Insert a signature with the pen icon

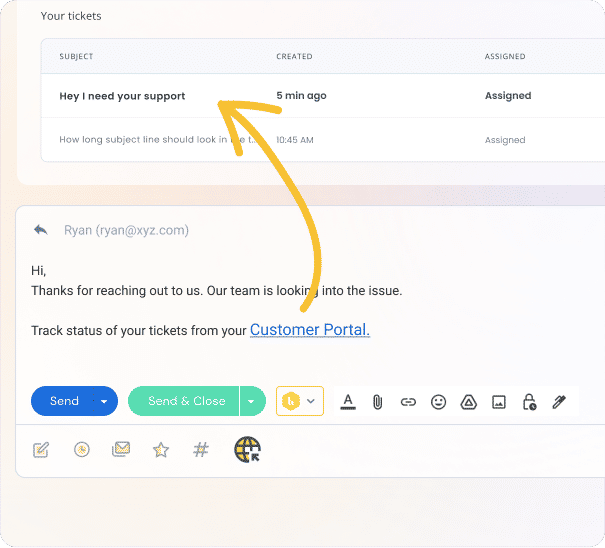559,401
